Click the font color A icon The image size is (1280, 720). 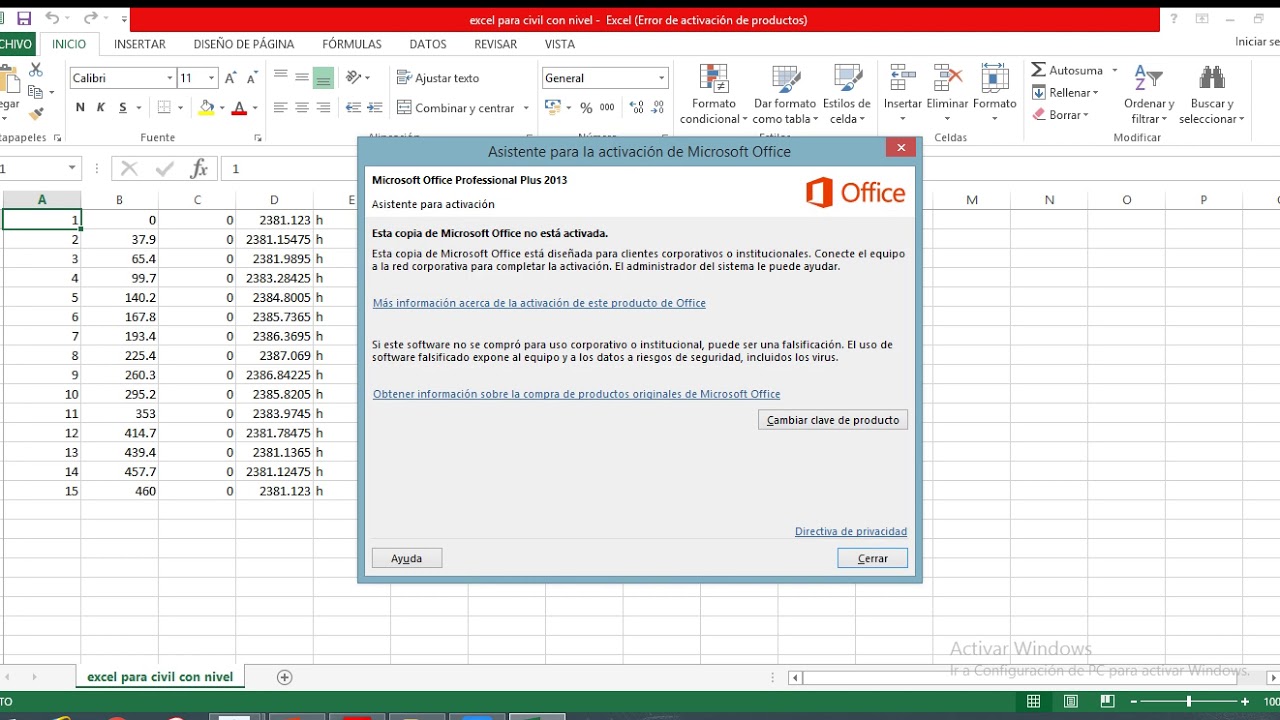[239, 108]
